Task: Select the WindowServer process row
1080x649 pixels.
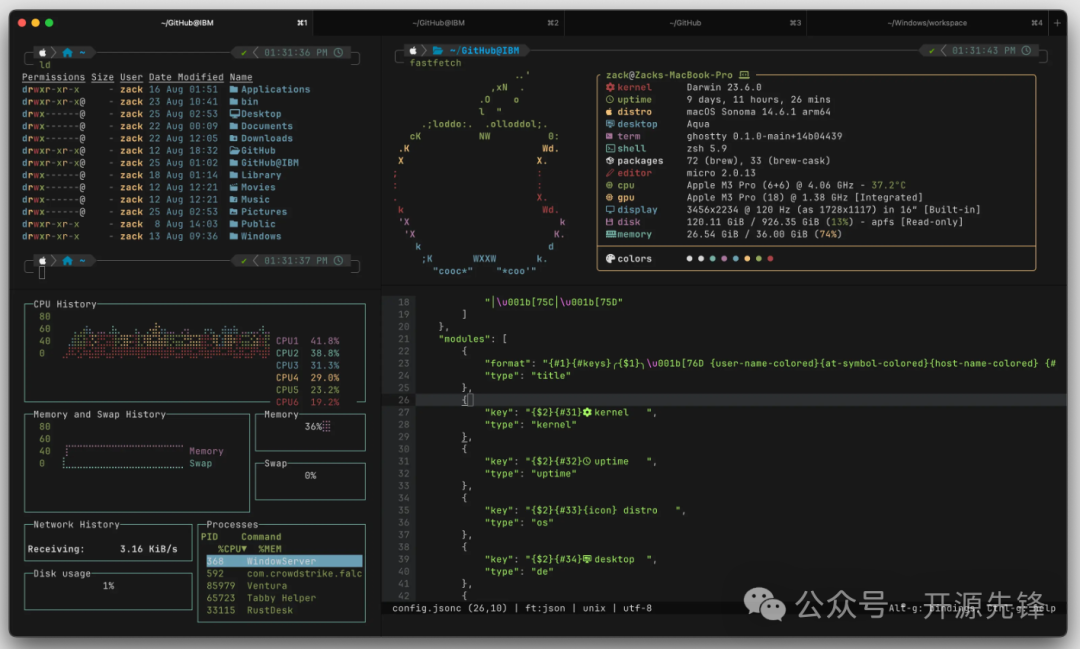Action: tap(284, 562)
